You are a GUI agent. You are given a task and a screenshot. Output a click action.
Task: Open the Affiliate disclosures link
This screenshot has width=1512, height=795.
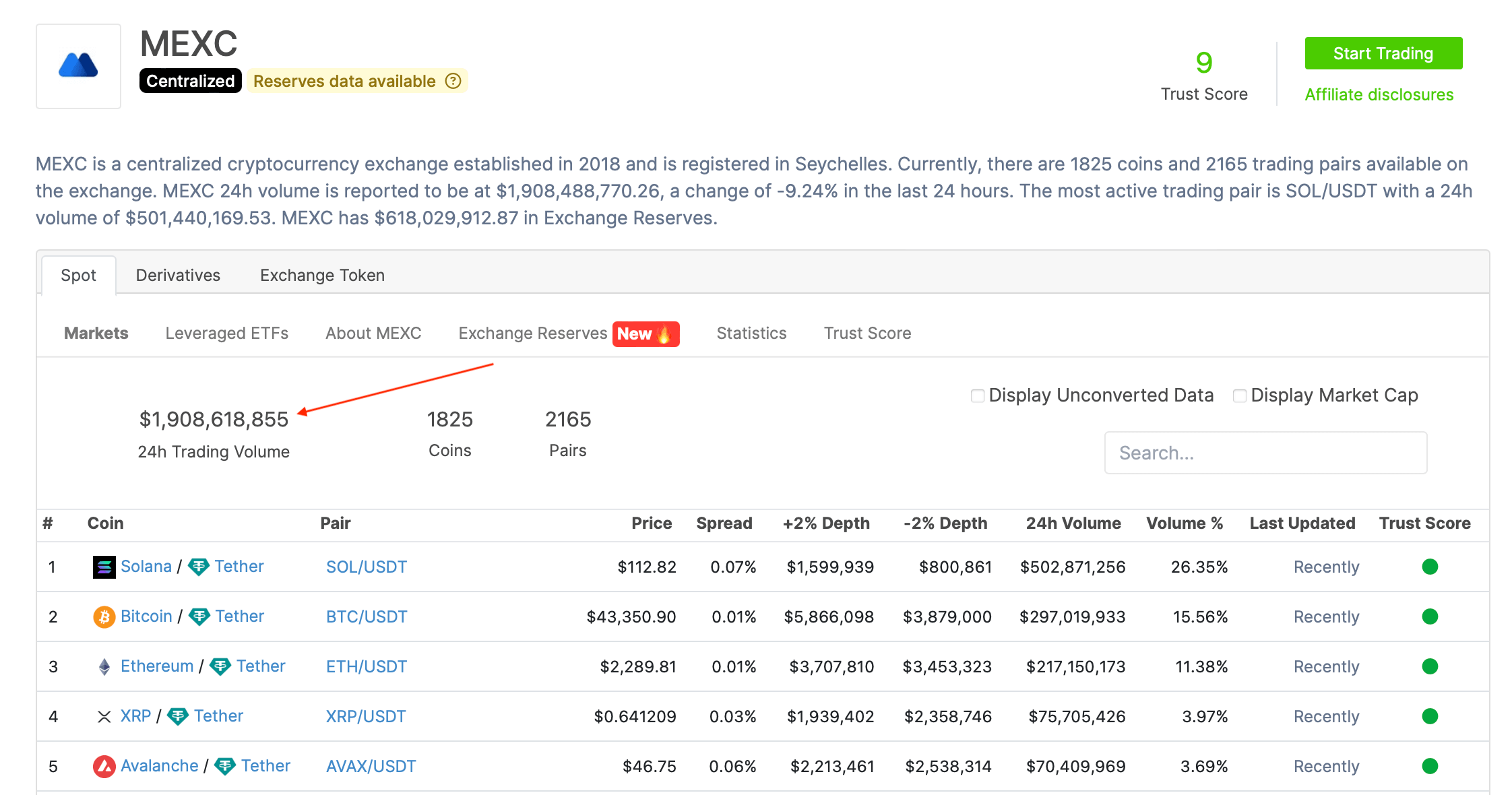click(x=1379, y=94)
